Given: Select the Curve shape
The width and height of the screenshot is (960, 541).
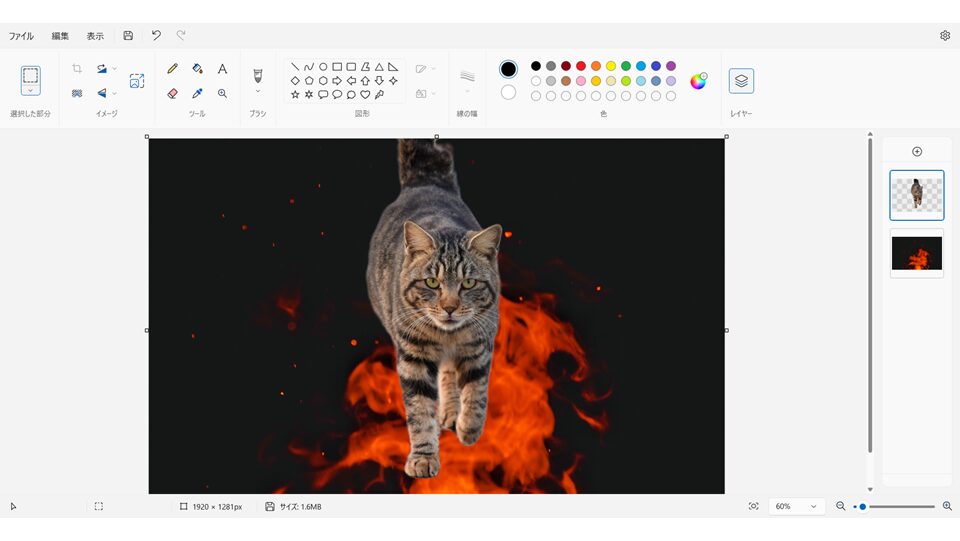Looking at the screenshot, I should (x=309, y=67).
